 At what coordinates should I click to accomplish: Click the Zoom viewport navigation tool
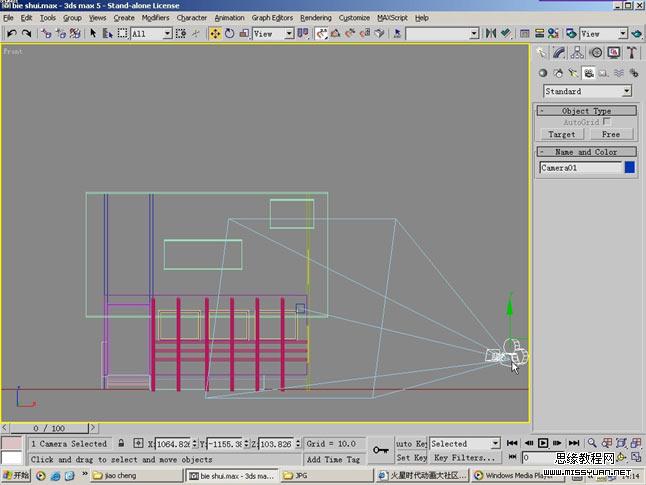click(x=592, y=443)
